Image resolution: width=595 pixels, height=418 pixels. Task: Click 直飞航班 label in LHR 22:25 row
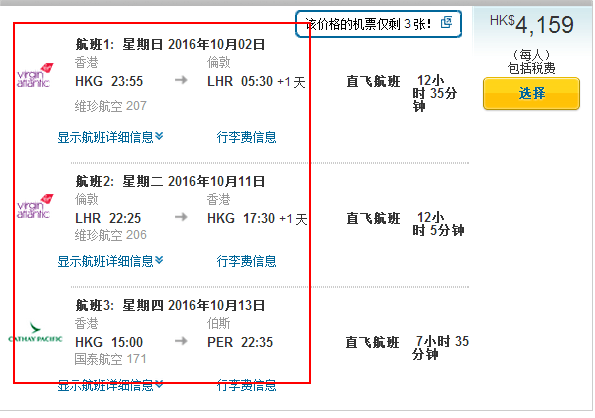(373, 218)
